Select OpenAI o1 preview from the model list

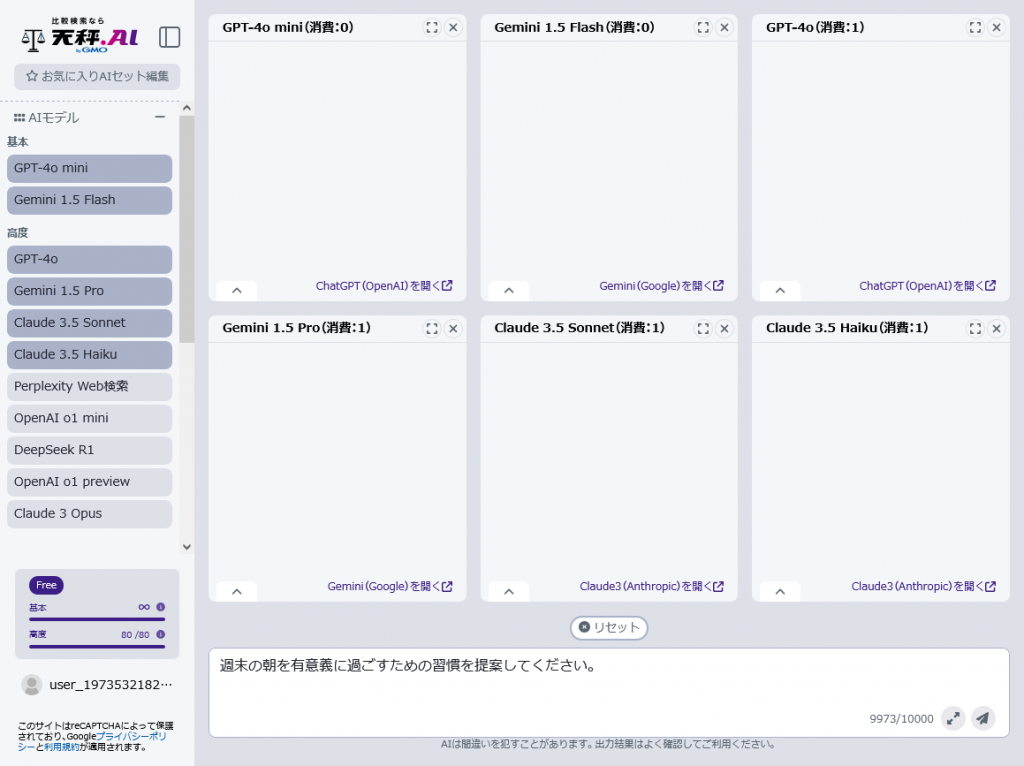[89, 481]
